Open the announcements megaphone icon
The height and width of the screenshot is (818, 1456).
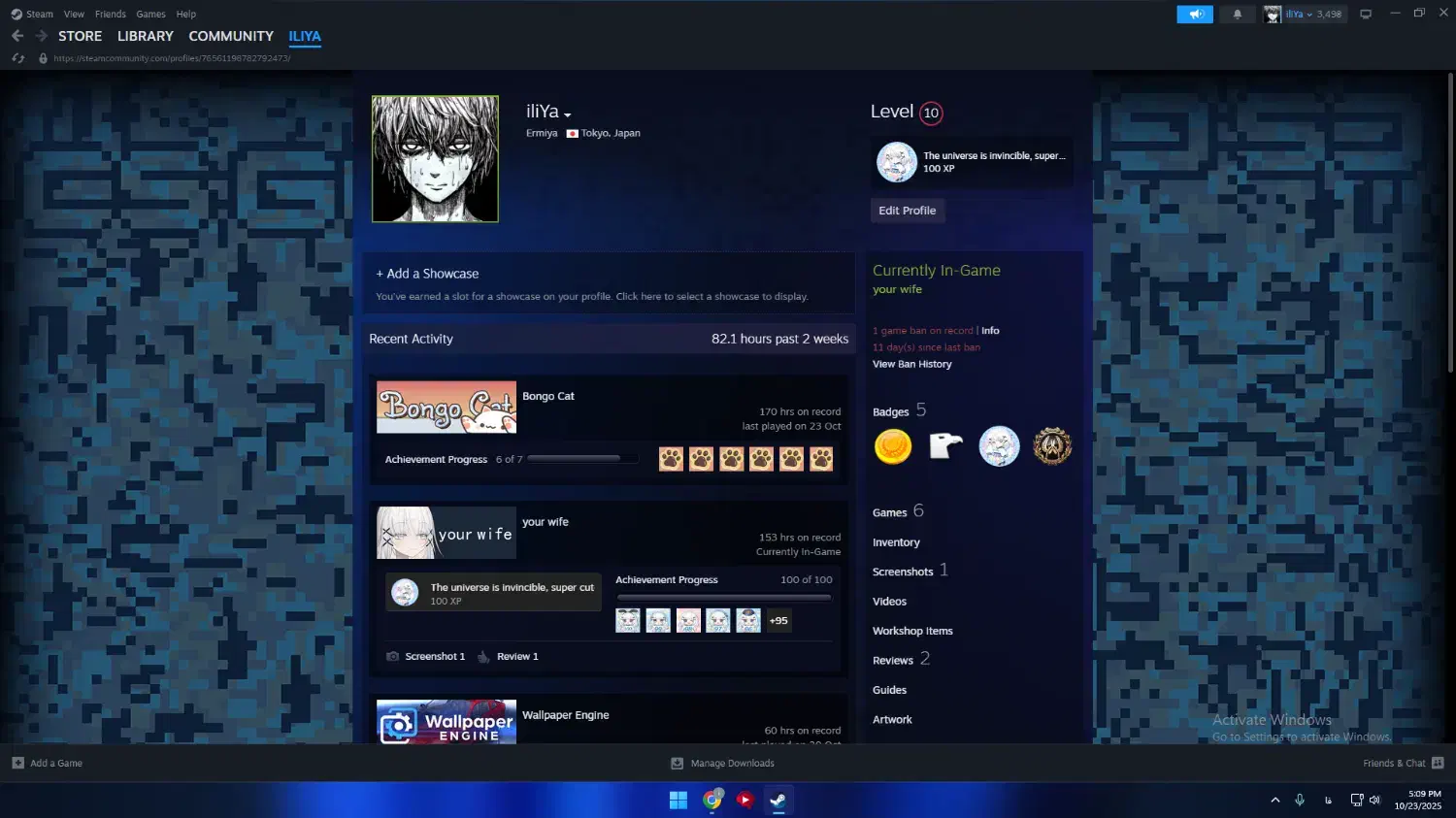(x=1195, y=15)
